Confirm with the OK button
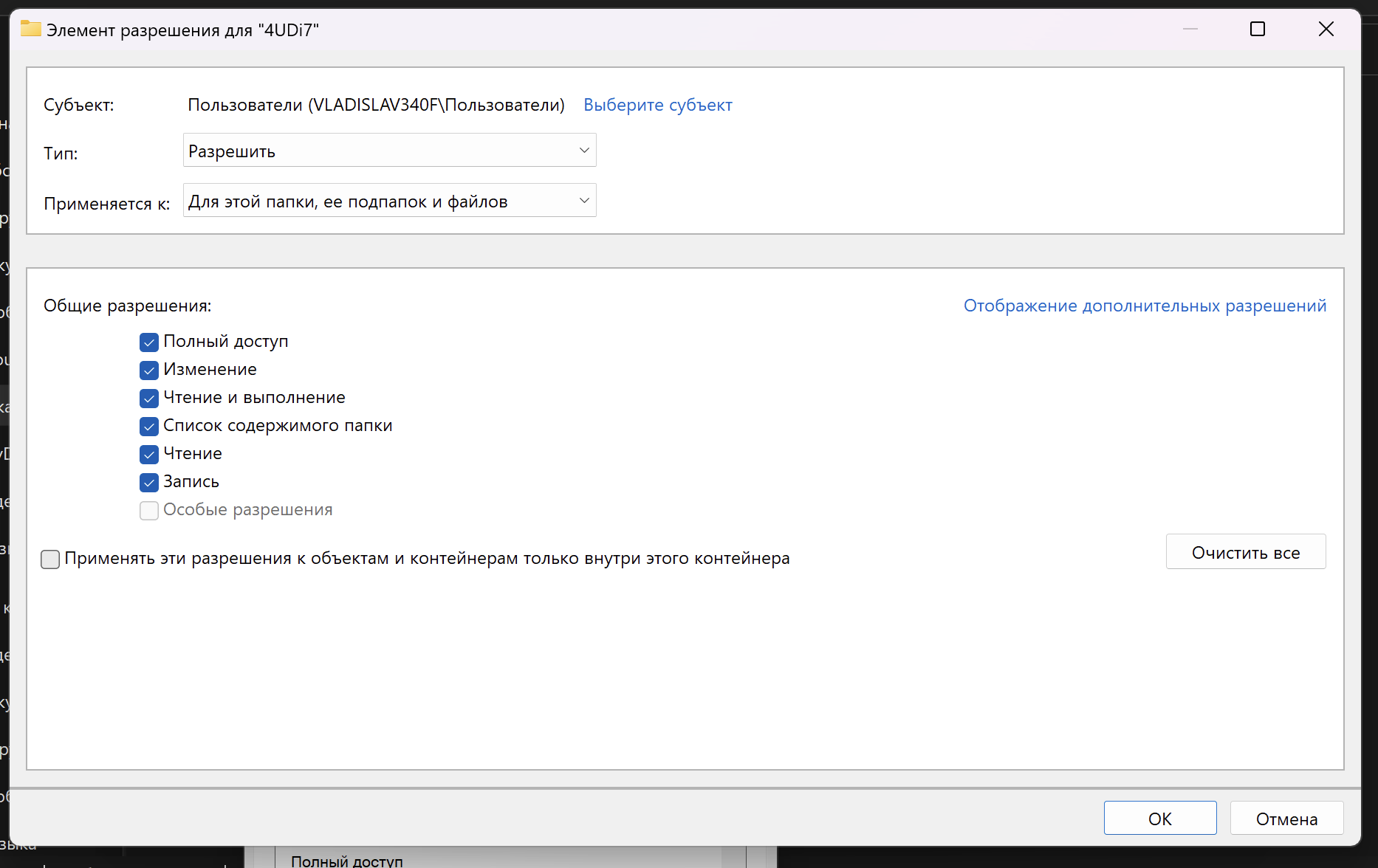1378x868 pixels. click(1159, 819)
